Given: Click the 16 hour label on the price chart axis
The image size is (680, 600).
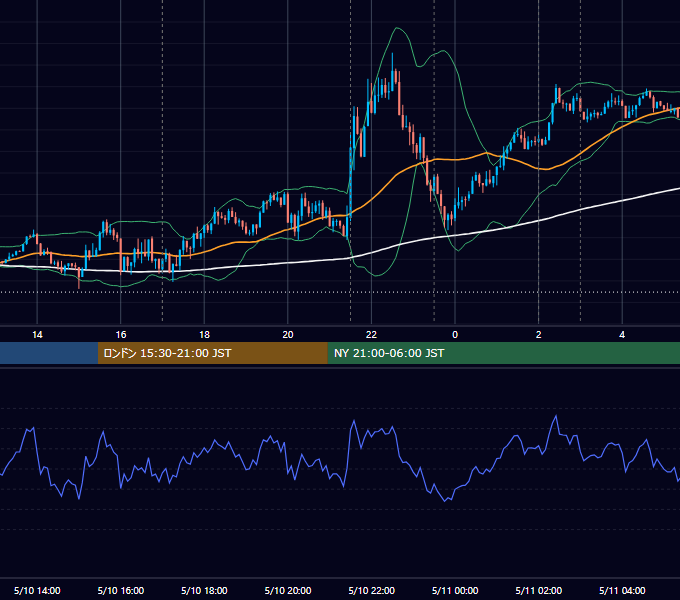Looking at the screenshot, I should click(x=121, y=335).
